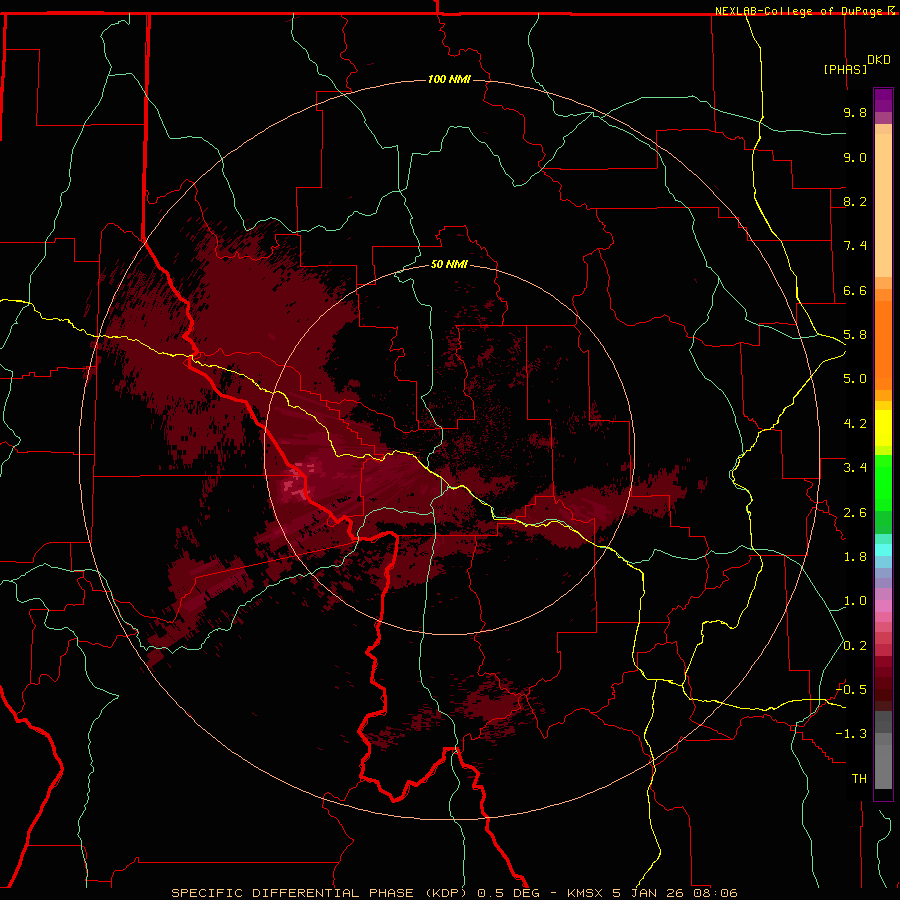Click the 0.2 color scale value
The image size is (900, 900).
855,646
